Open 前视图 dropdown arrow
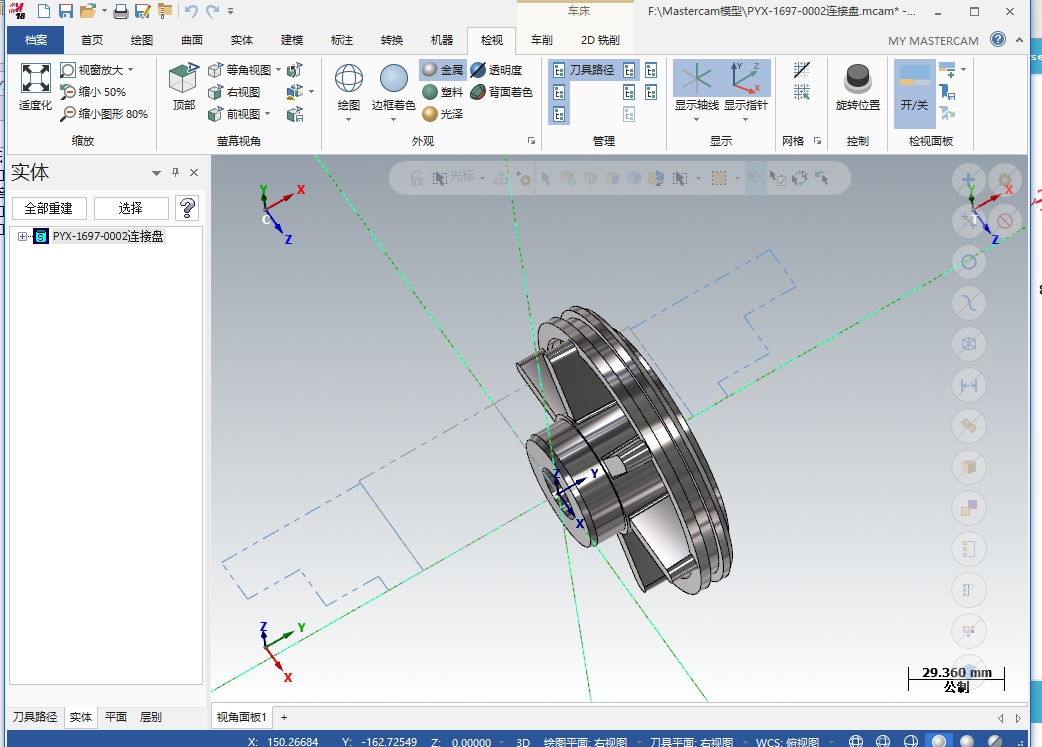The width and height of the screenshot is (1042, 747). [268, 114]
